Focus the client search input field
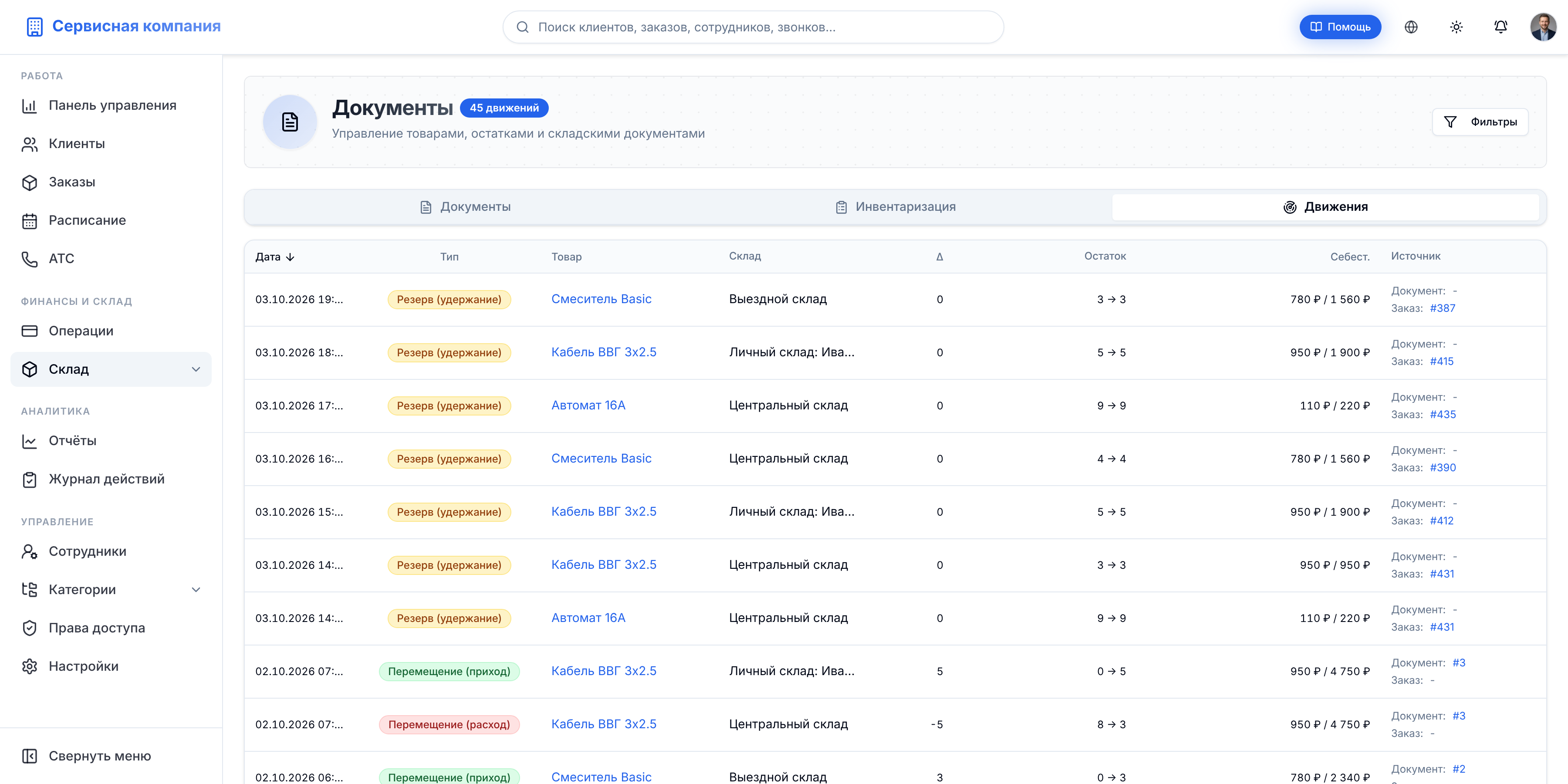This screenshot has width=1568, height=784. pyautogui.click(x=753, y=27)
